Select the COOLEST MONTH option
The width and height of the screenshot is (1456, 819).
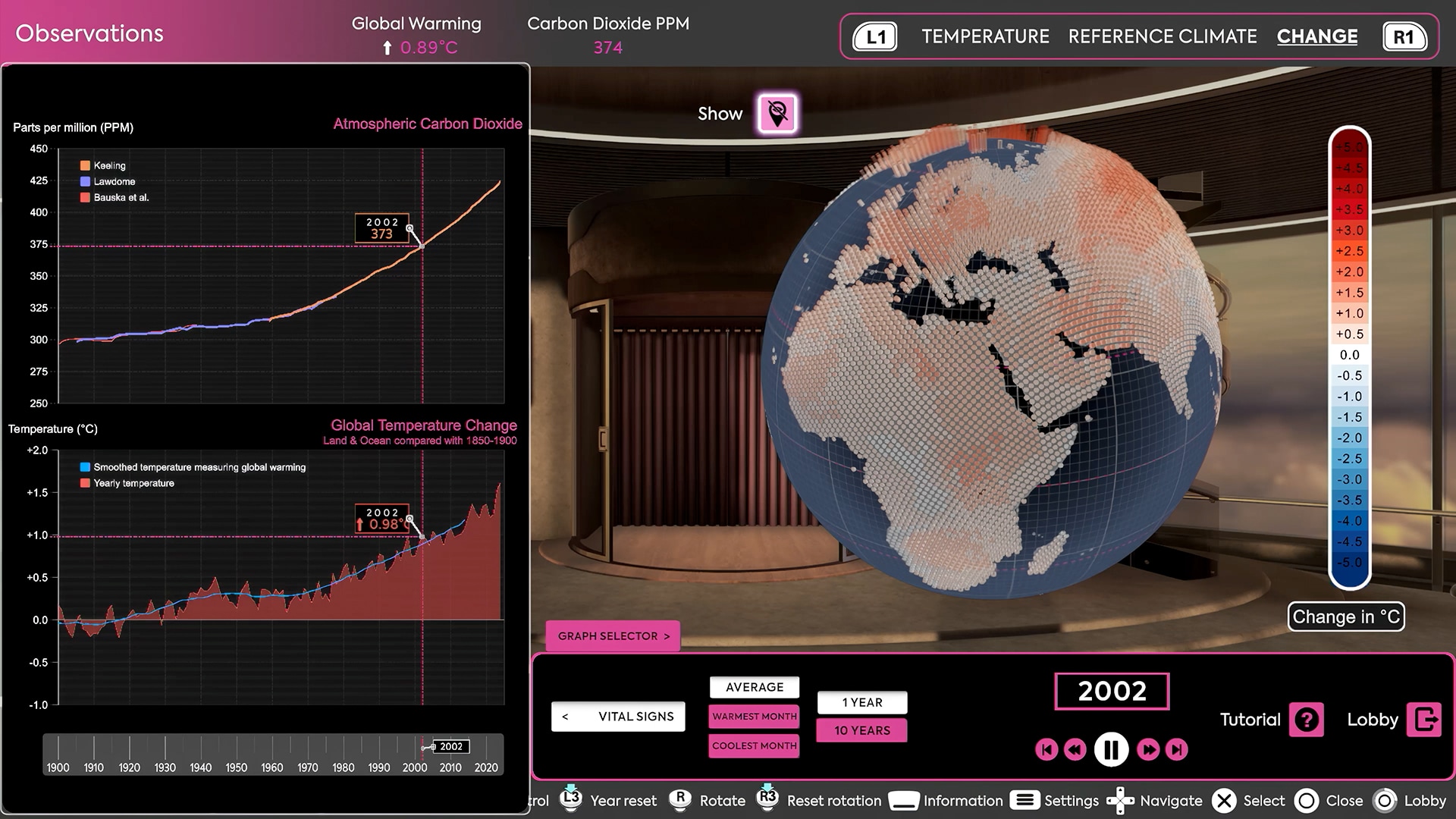point(754,745)
